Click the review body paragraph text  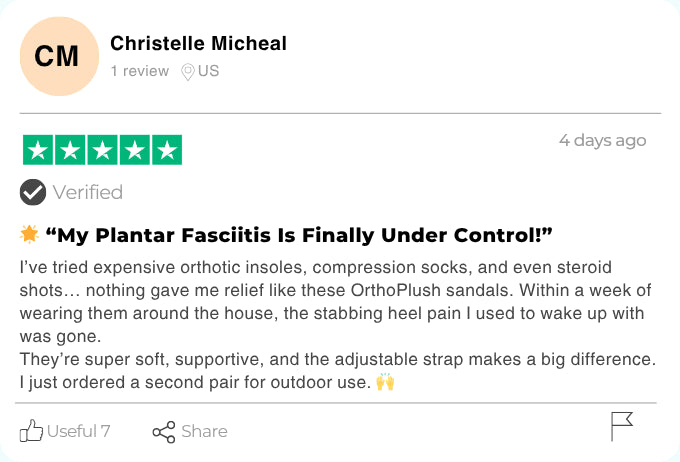pyautogui.click(x=338, y=324)
